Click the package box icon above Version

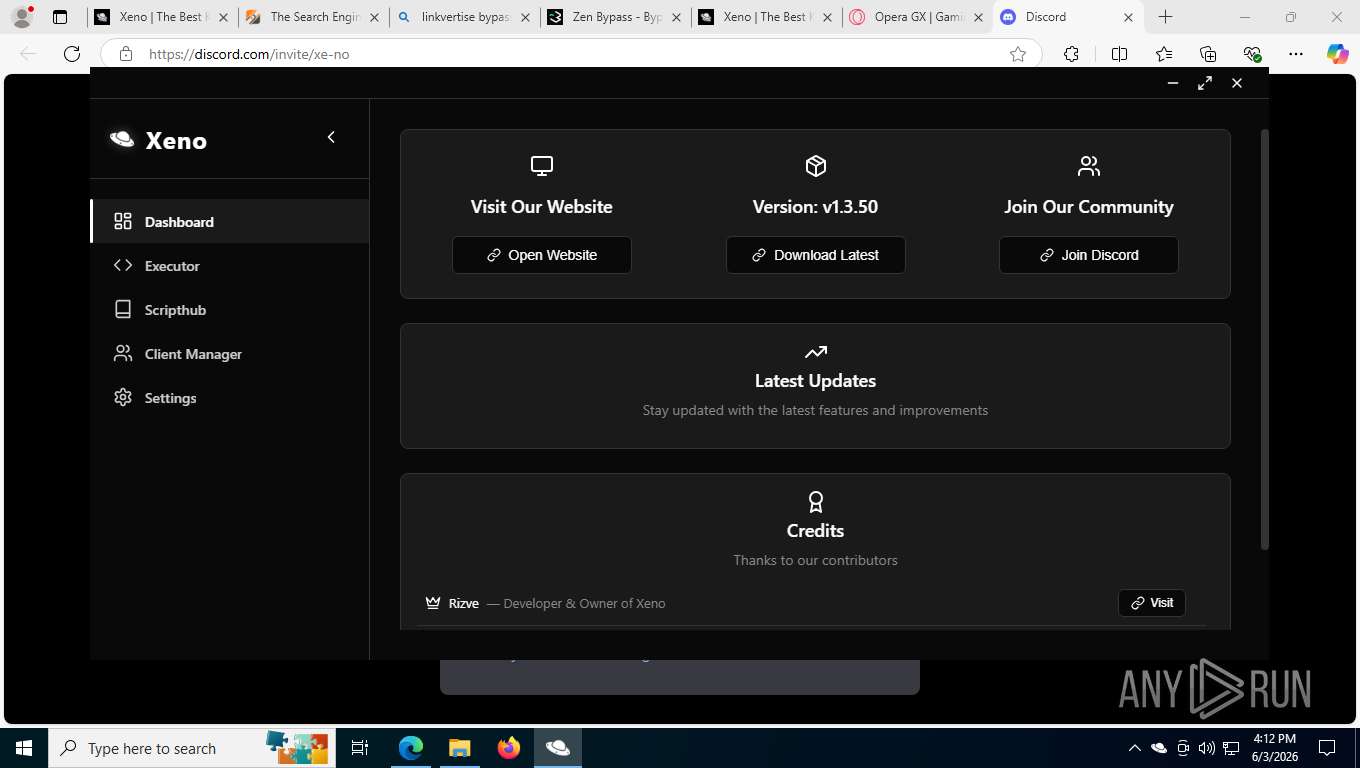(x=816, y=166)
